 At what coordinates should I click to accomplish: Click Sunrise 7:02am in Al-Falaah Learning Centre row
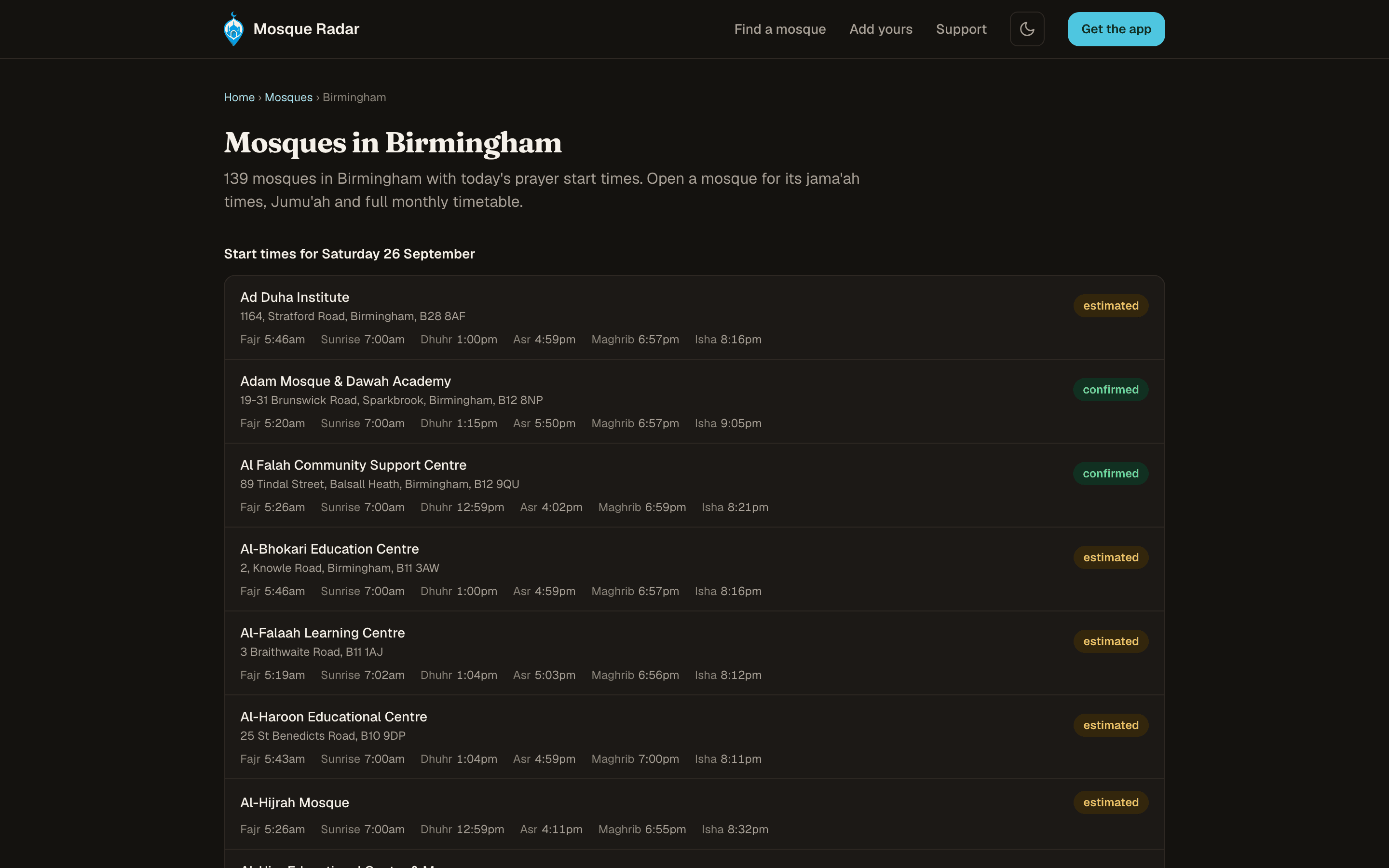point(362,675)
